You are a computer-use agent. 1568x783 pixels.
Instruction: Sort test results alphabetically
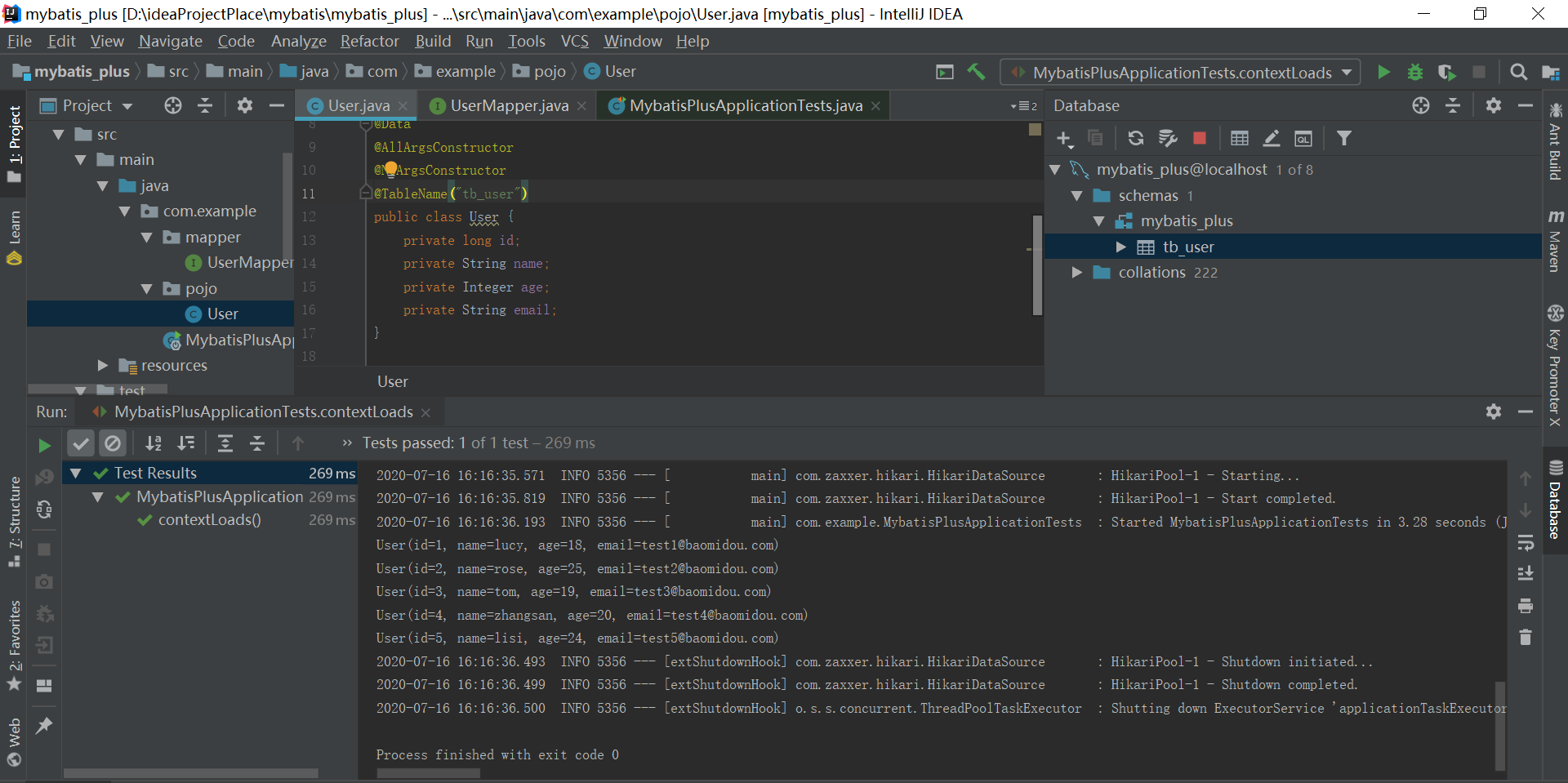click(153, 443)
